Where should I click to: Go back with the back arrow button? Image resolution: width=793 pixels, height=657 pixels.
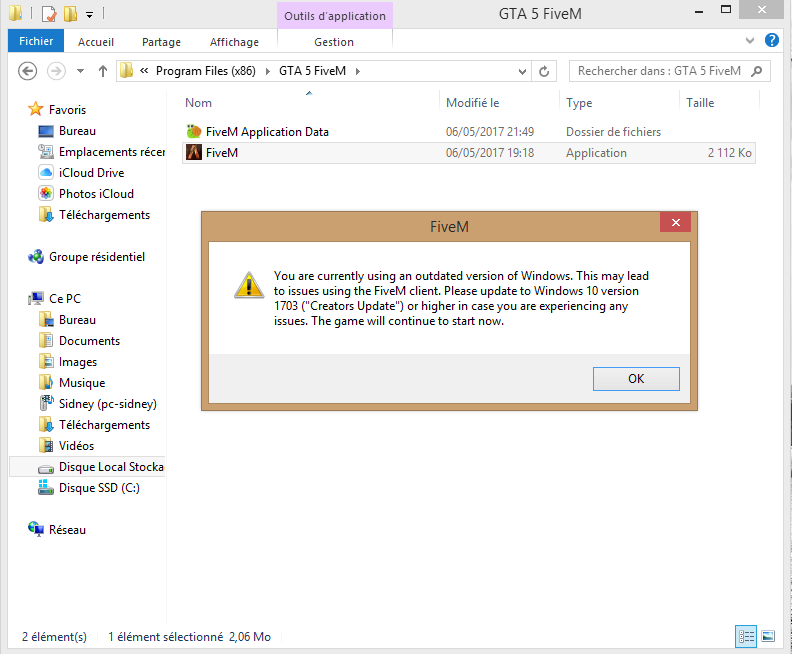(x=27, y=71)
